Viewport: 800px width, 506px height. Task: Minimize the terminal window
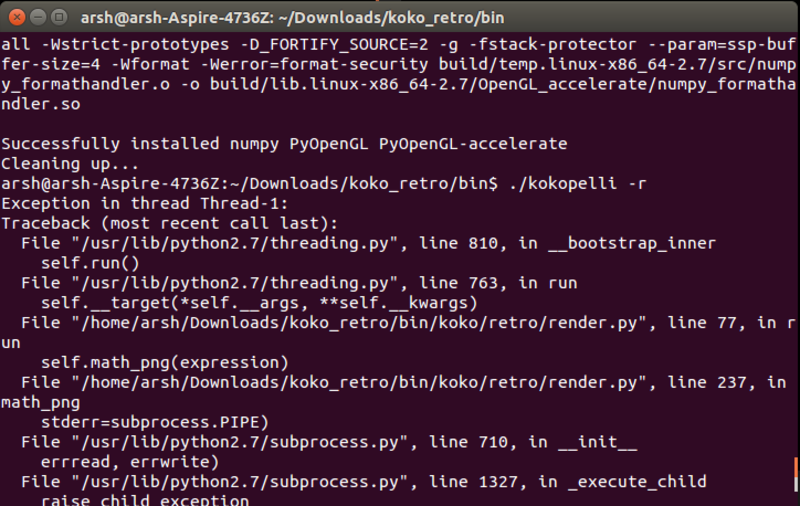coord(38,17)
